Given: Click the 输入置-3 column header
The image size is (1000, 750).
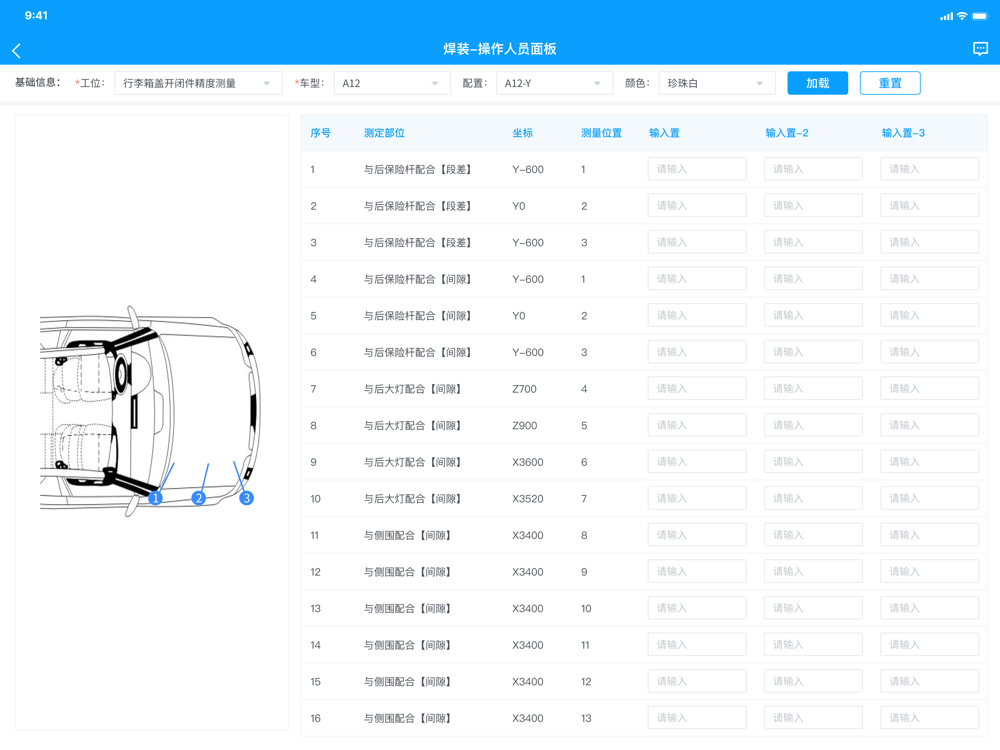Looking at the screenshot, I should coord(903,133).
